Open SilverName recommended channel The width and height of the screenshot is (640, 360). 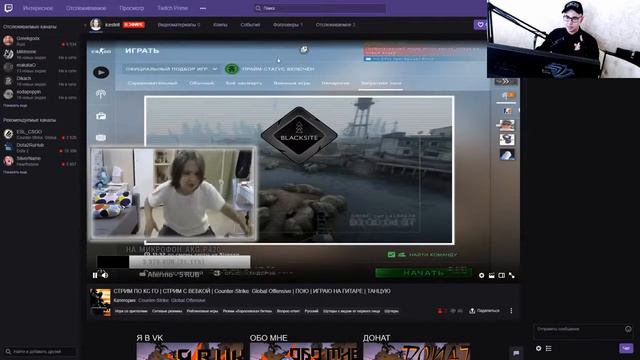pyautogui.click(x=40, y=161)
